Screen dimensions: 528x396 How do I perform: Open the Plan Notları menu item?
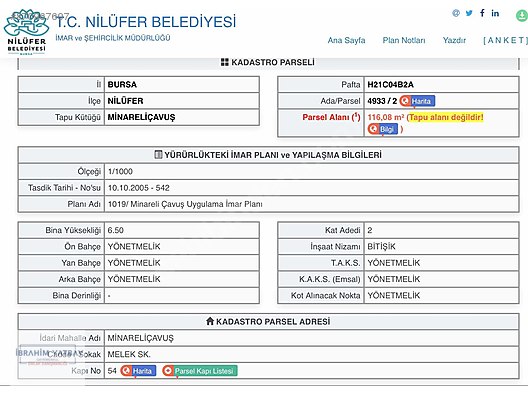(x=404, y=40)
